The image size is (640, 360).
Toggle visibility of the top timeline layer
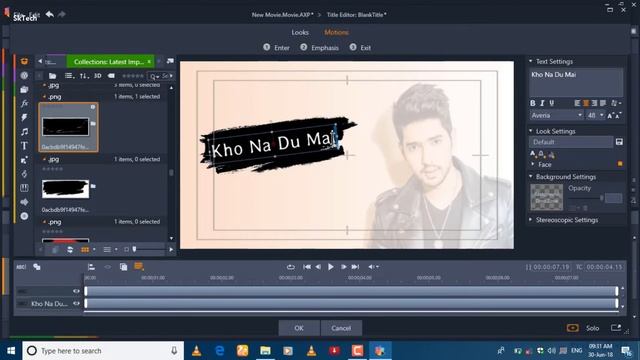coord(76,291)
